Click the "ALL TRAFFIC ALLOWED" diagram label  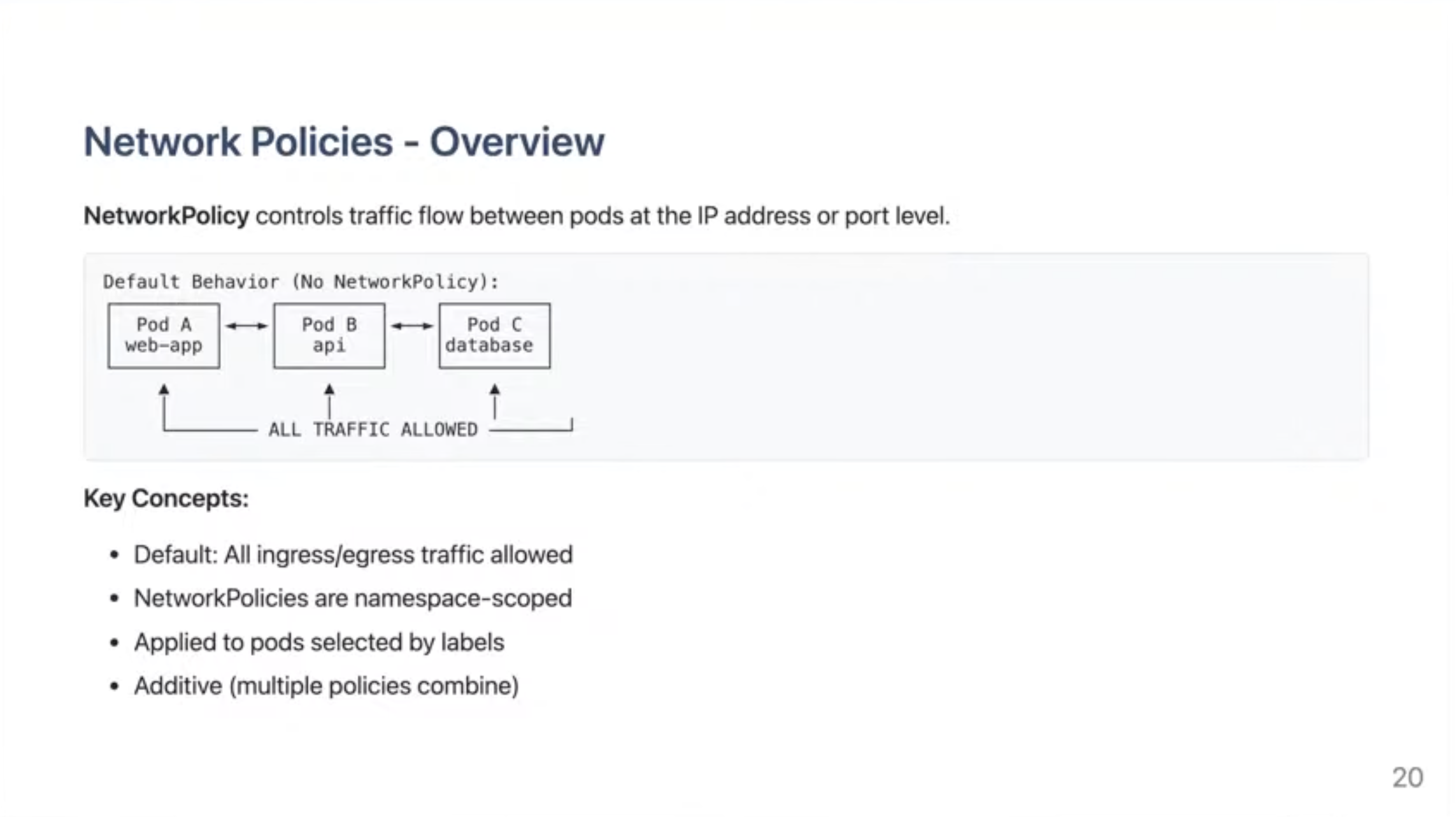pos(373,430)
